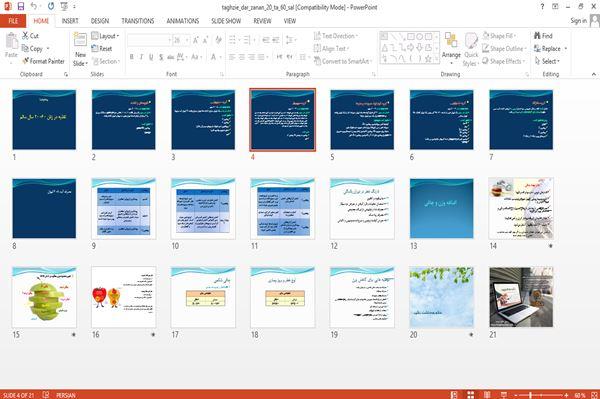The height and width of the screenshot is (399, 600).
Task: Switch to ANIMATIONS tab
Action: click(x=183, y=21)
